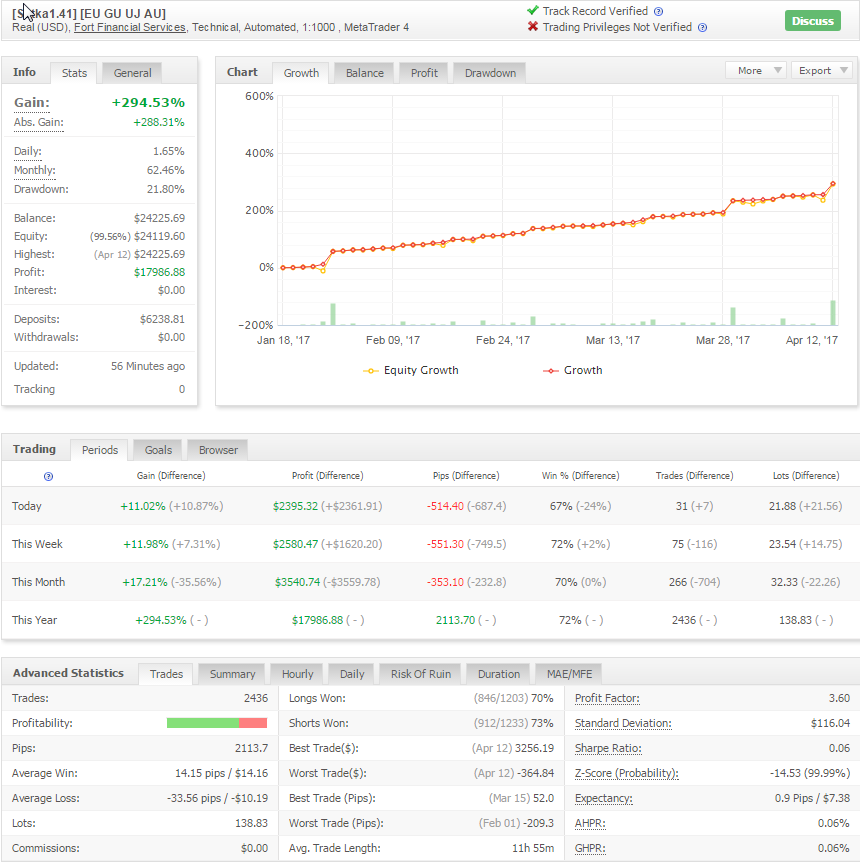The height and width of the screenshot is (862, 860).
Task: Click the Profit Factor label link
Action: pyautogui.click(x=607, y=698)
